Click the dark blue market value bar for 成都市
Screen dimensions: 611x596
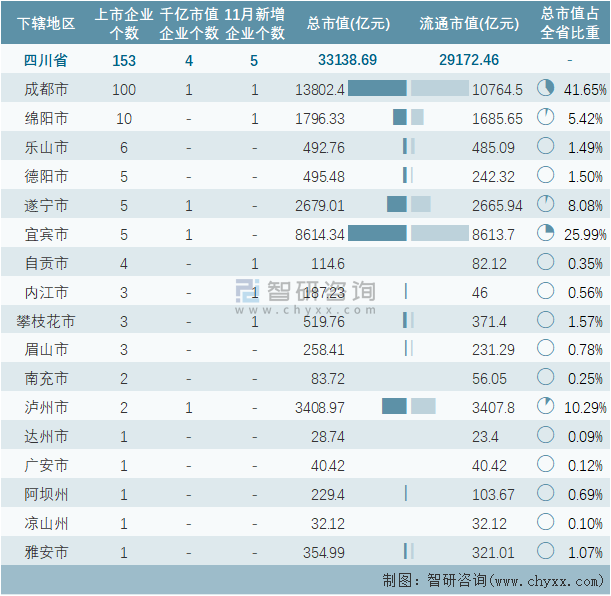(x=377, y=89)
